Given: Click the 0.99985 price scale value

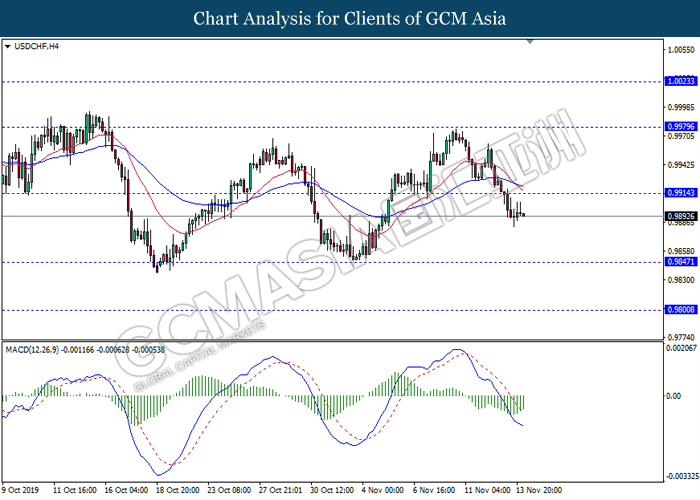Looking at the screenshot, I should click(x=681, y=108).
